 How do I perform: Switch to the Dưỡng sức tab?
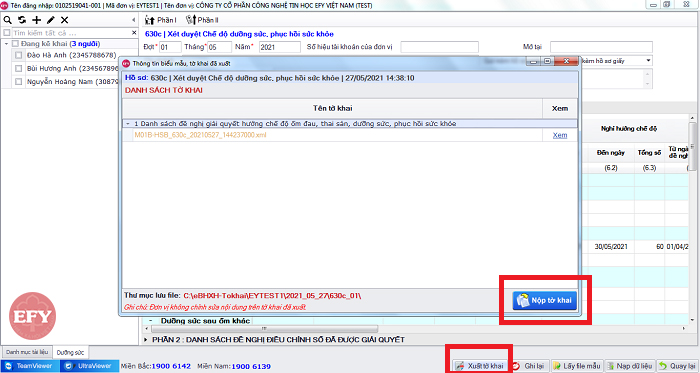[71, 352]
